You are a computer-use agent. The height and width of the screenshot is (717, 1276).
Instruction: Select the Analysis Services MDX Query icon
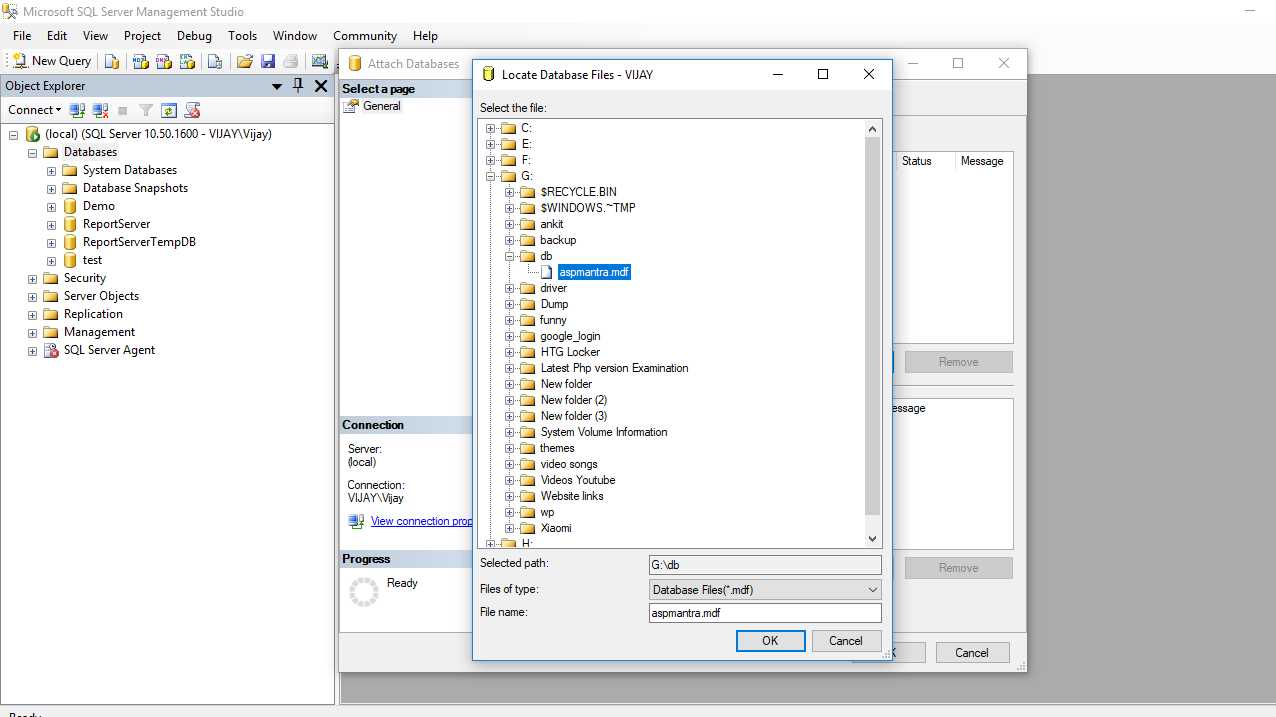point(139,61)
